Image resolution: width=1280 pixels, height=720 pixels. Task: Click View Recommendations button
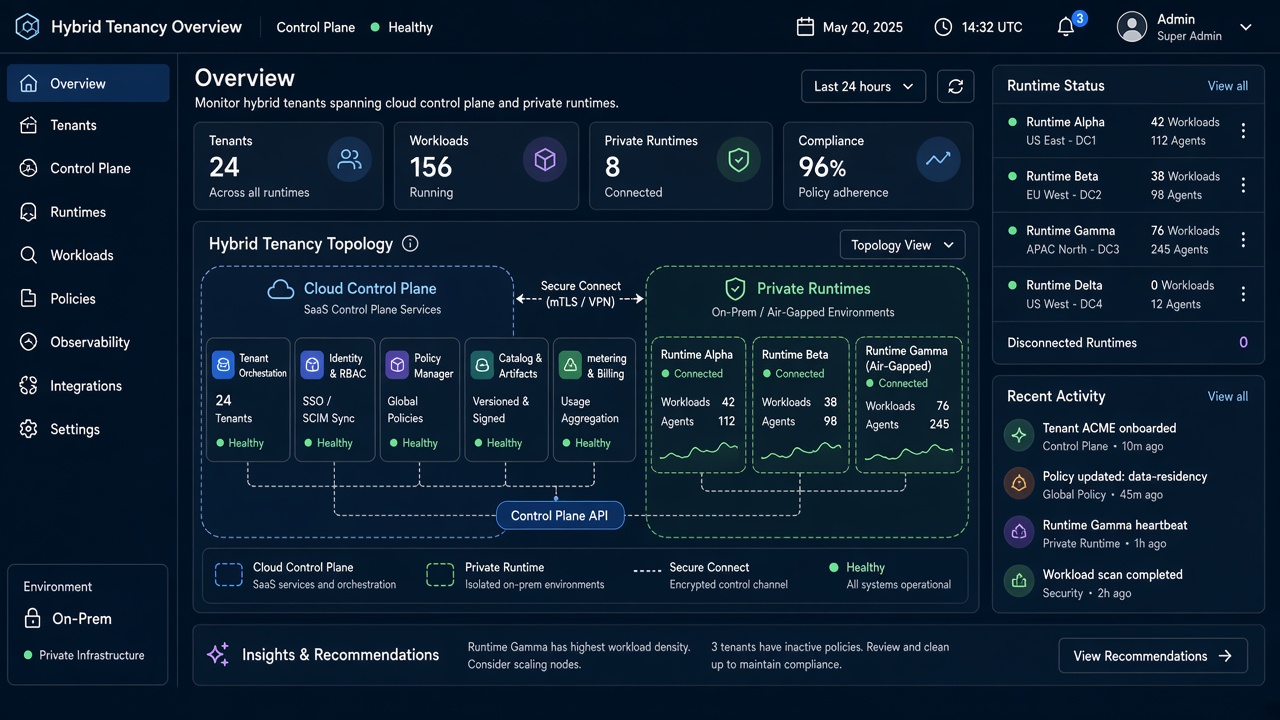(1153, 656)
